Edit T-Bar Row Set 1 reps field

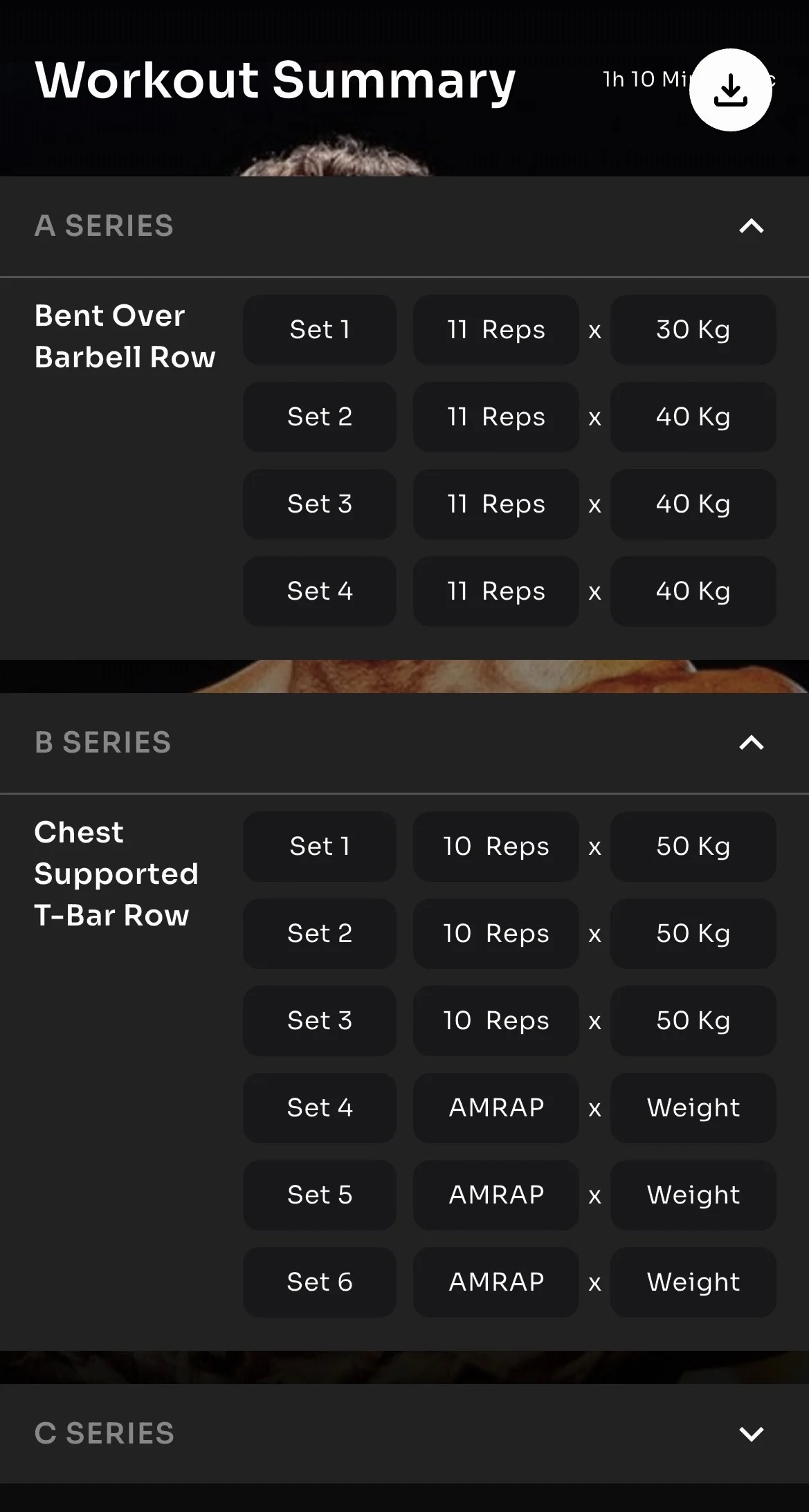click(496, 847)
